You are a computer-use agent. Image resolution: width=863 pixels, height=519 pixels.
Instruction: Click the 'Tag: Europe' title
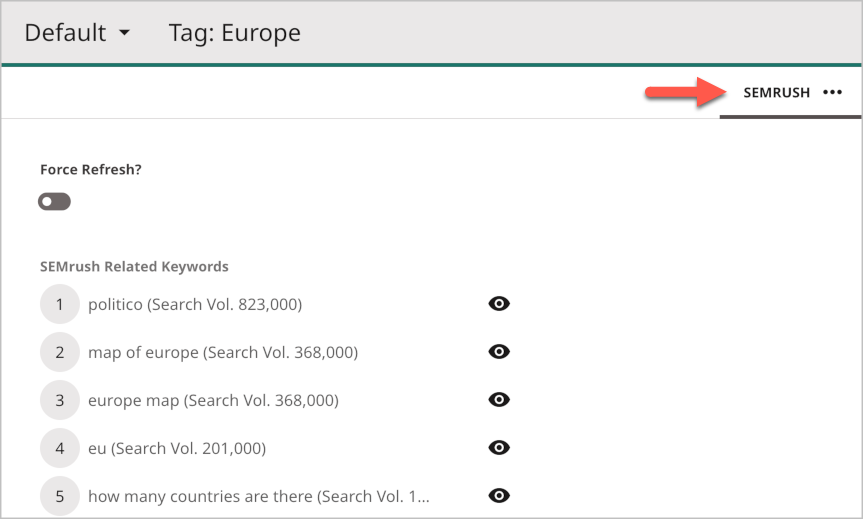(x=234, y=33)
